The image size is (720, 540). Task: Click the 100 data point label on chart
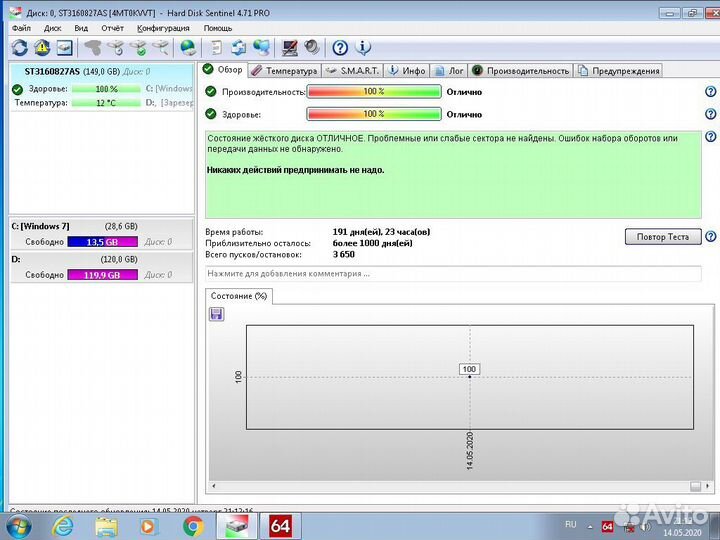pos(469,369)
